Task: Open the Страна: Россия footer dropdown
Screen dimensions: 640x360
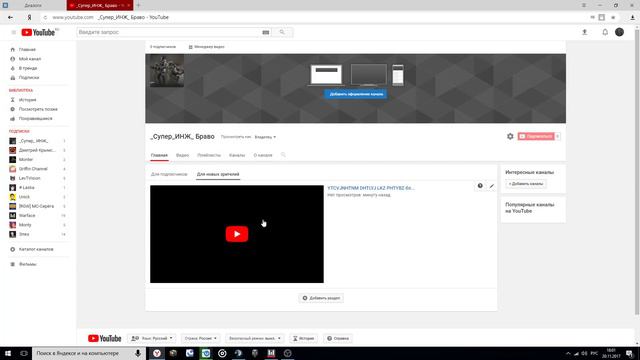Action: point(200,338)
